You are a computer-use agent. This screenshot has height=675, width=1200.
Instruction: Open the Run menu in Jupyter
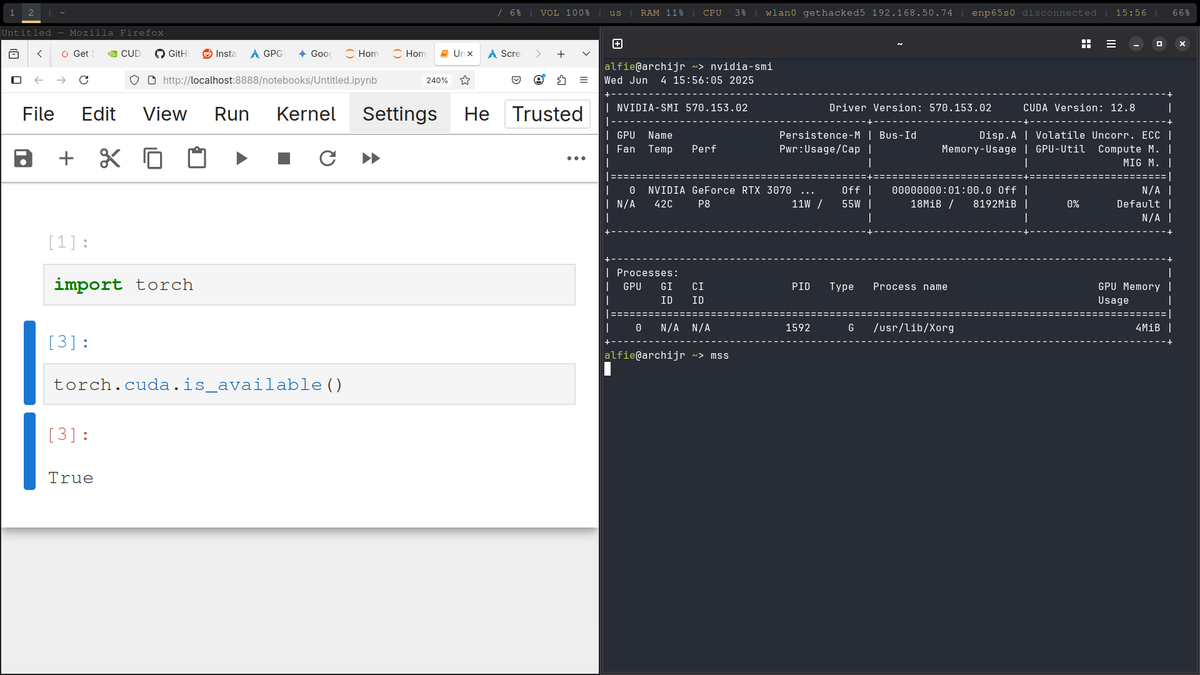(232, 114)
